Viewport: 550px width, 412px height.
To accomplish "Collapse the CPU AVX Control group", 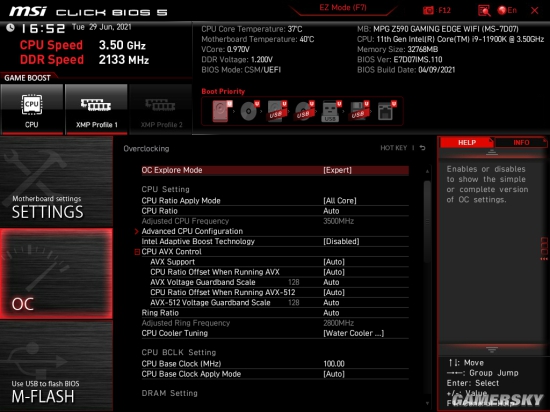I will pyautogui.click(x=137, y=252).
